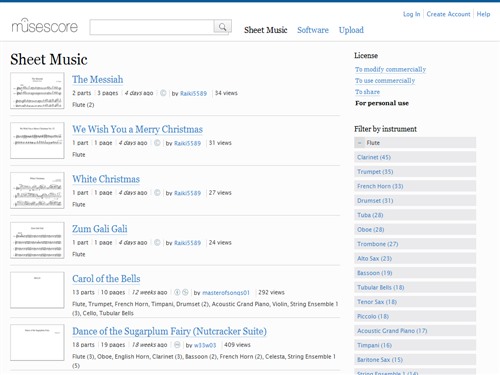Click author Raiki5589 on Zum Gali Gali row
This screenshot has width=500, height=375.
point(187,243)
